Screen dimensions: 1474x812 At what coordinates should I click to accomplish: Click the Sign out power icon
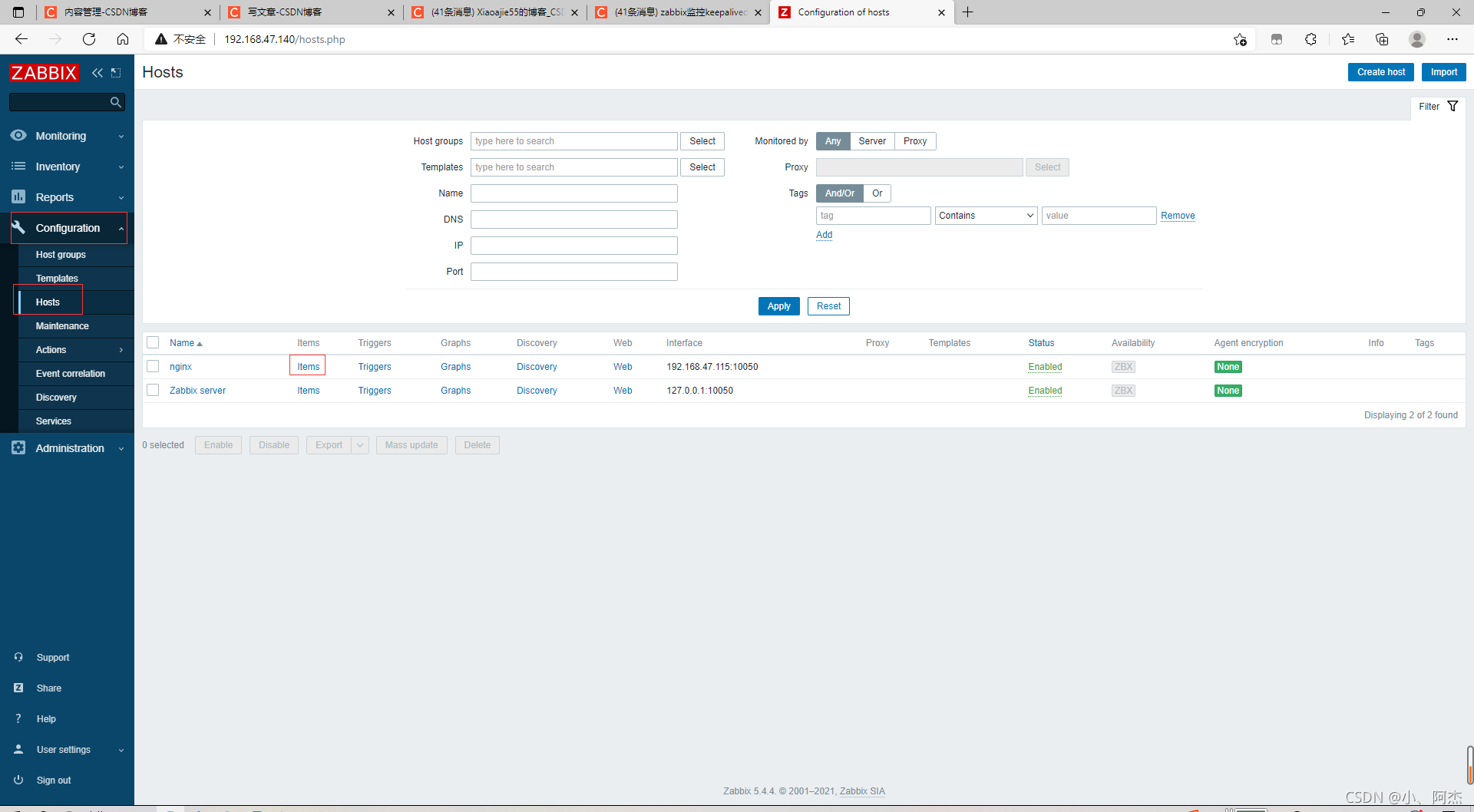click(x=18, y=780)
